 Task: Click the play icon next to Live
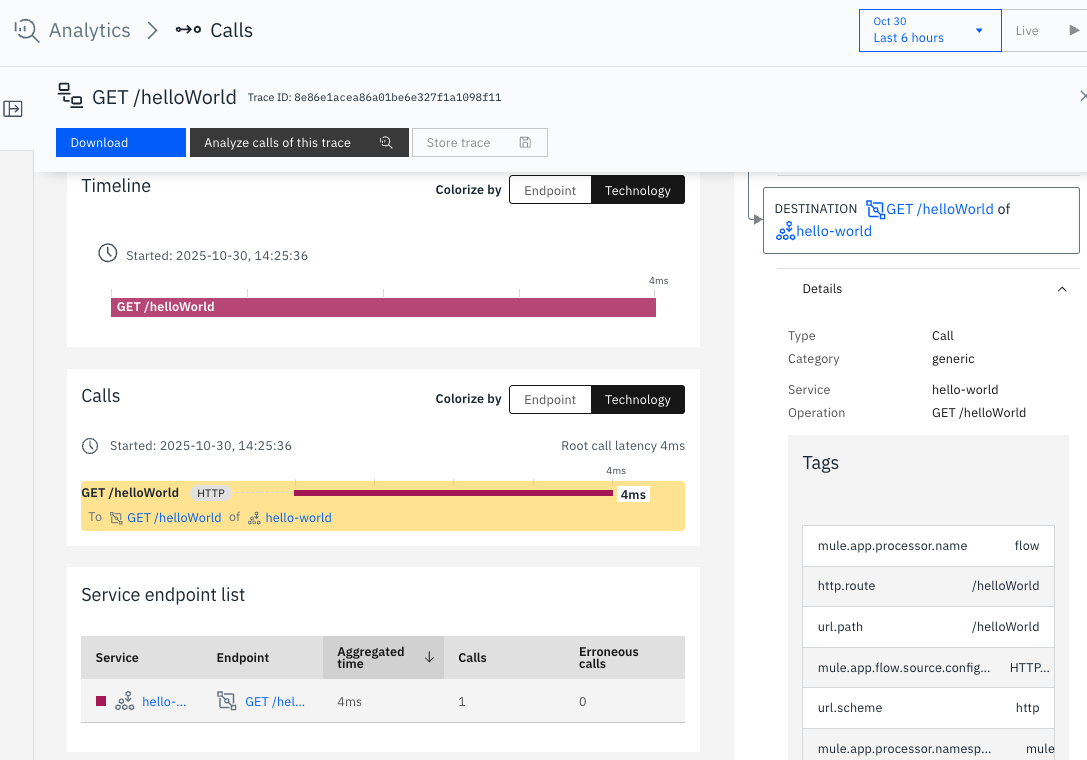click(x=1074, y=31)
